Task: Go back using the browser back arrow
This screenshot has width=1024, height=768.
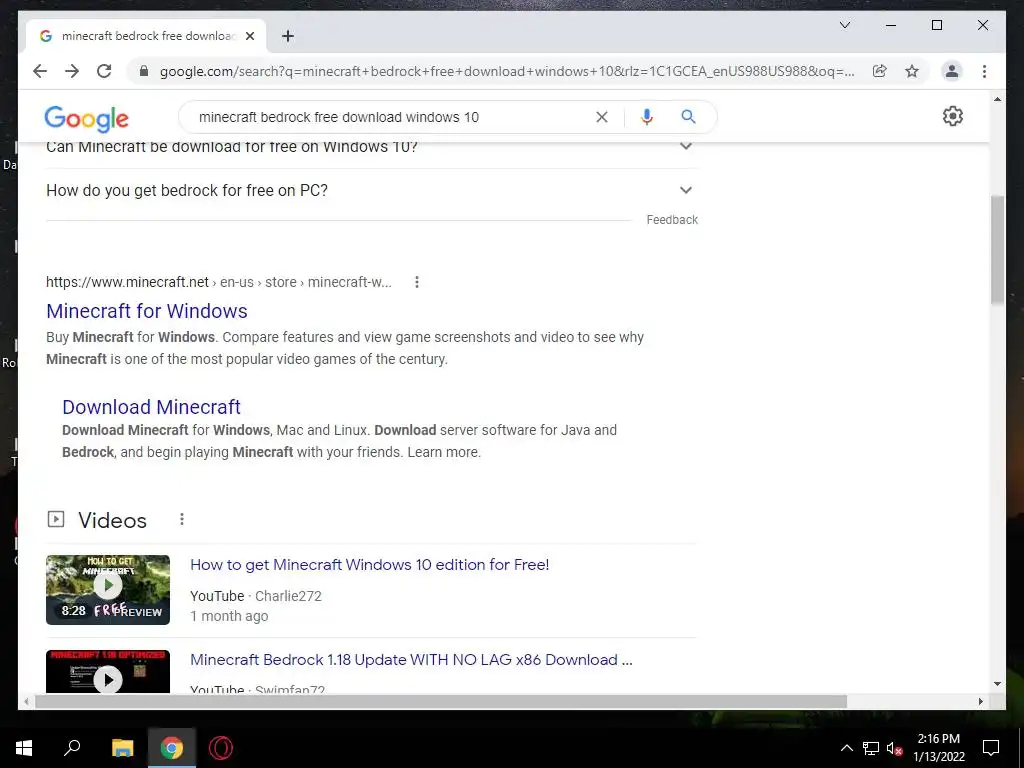Action: click(40, 71)
